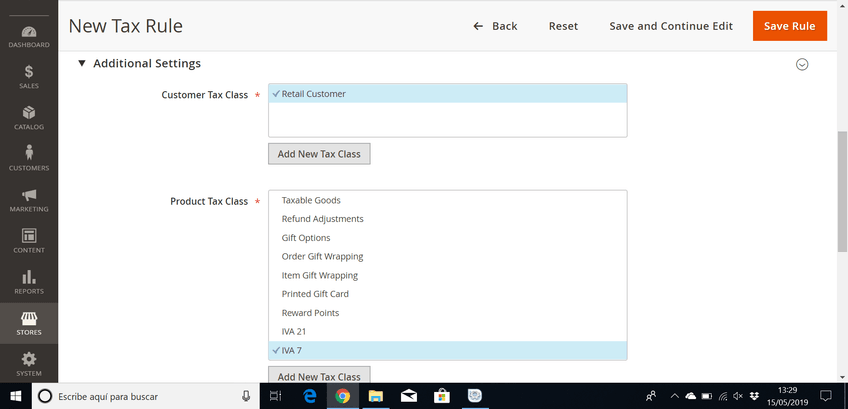Open the Sales menu in sidebar

click(x=29, y=77)
